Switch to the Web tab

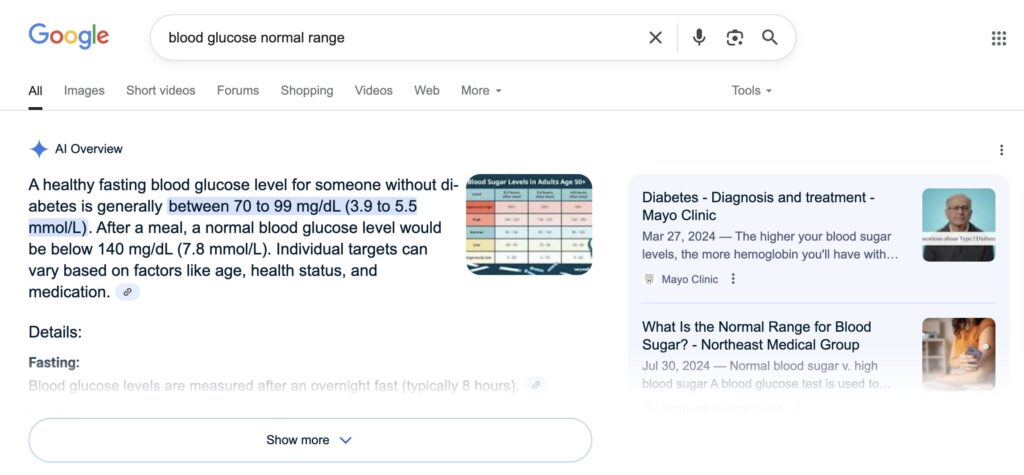[426, 91]
